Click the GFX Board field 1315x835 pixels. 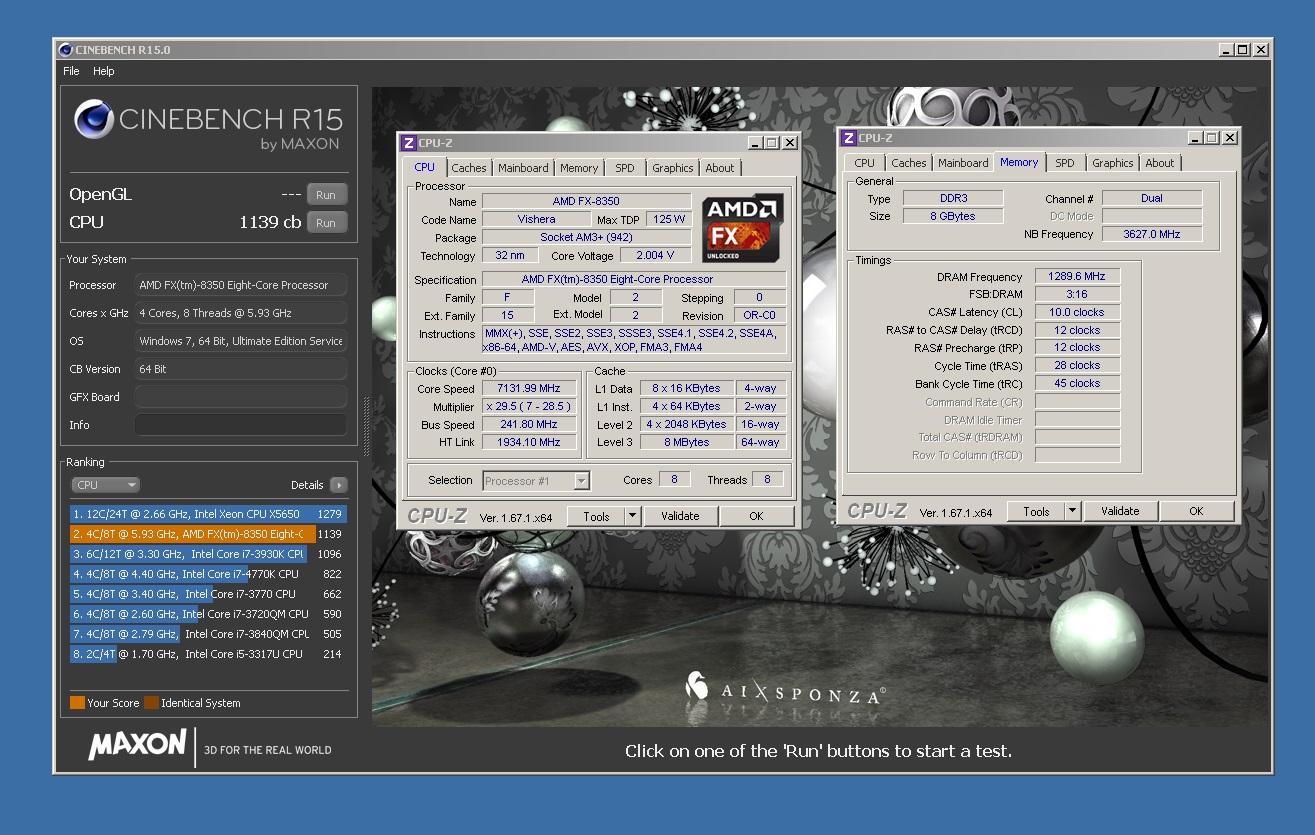pos(241,397)
